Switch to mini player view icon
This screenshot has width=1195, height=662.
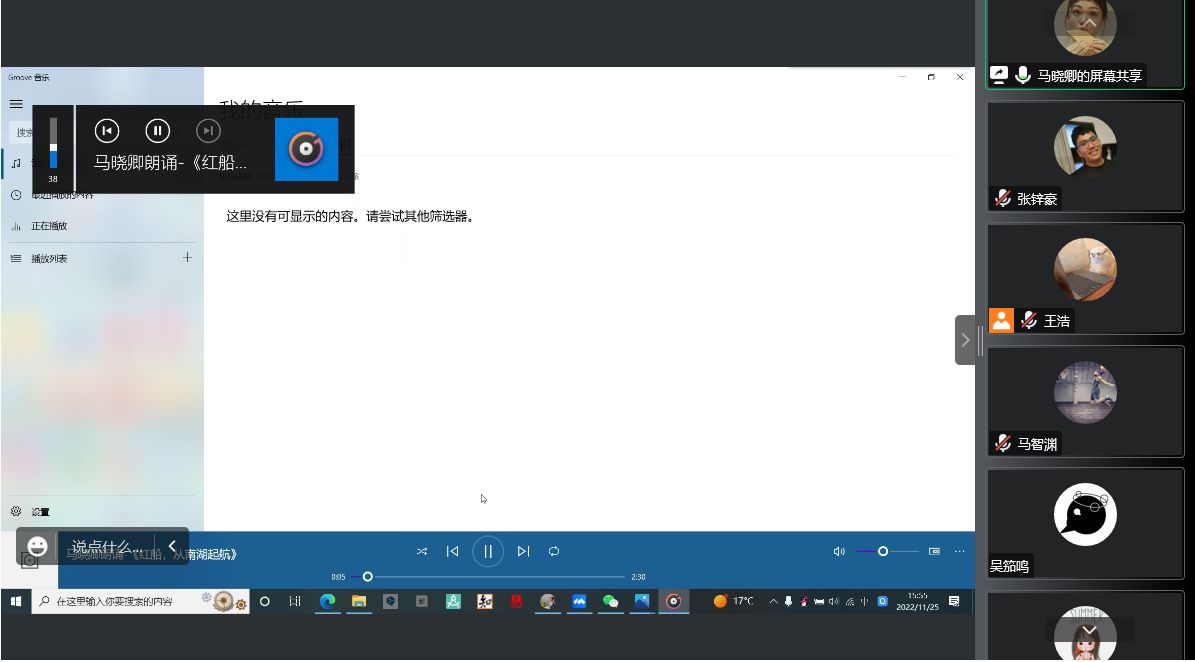[x=934, y=551]
